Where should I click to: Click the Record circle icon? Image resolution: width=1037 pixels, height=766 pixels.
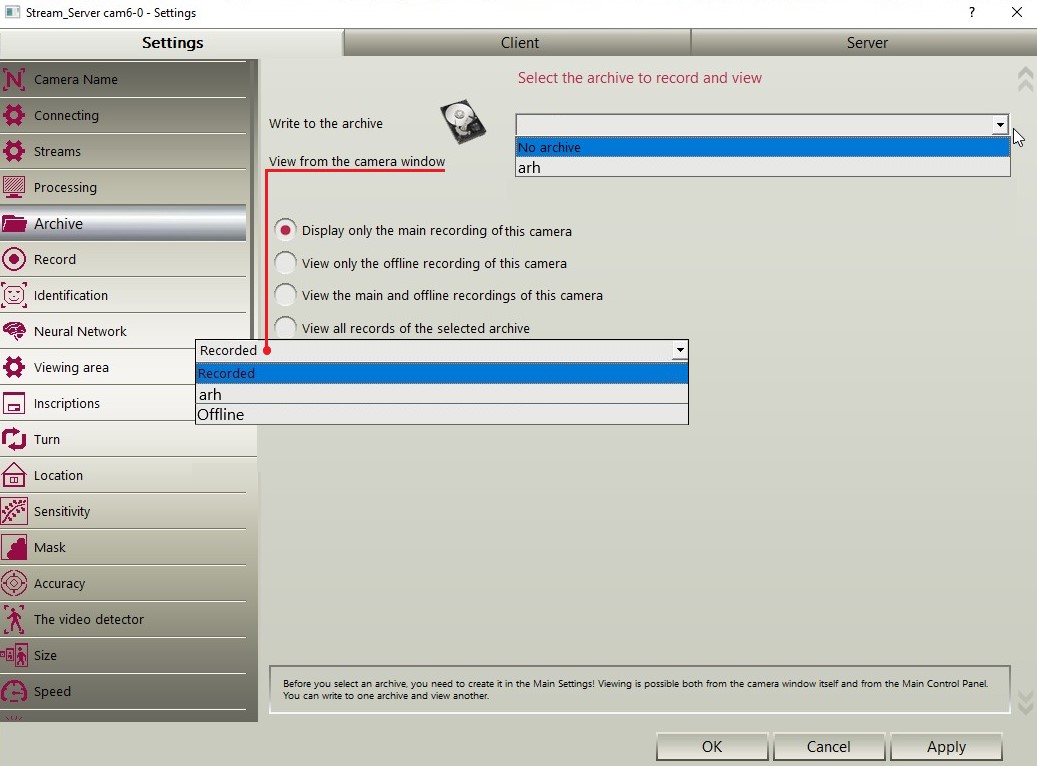pyautogui.click(x=14, y=259)
